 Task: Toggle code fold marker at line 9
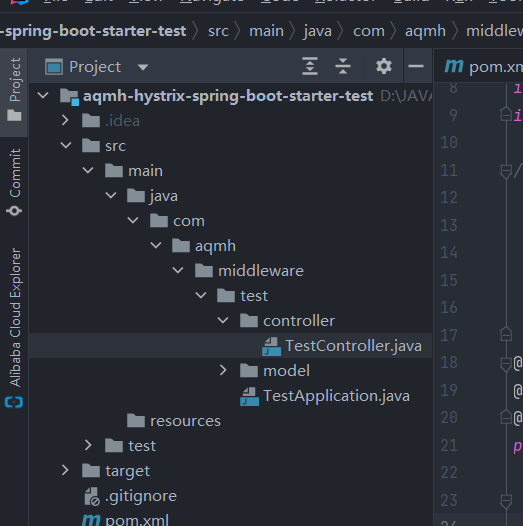click(x=506, y=114)
